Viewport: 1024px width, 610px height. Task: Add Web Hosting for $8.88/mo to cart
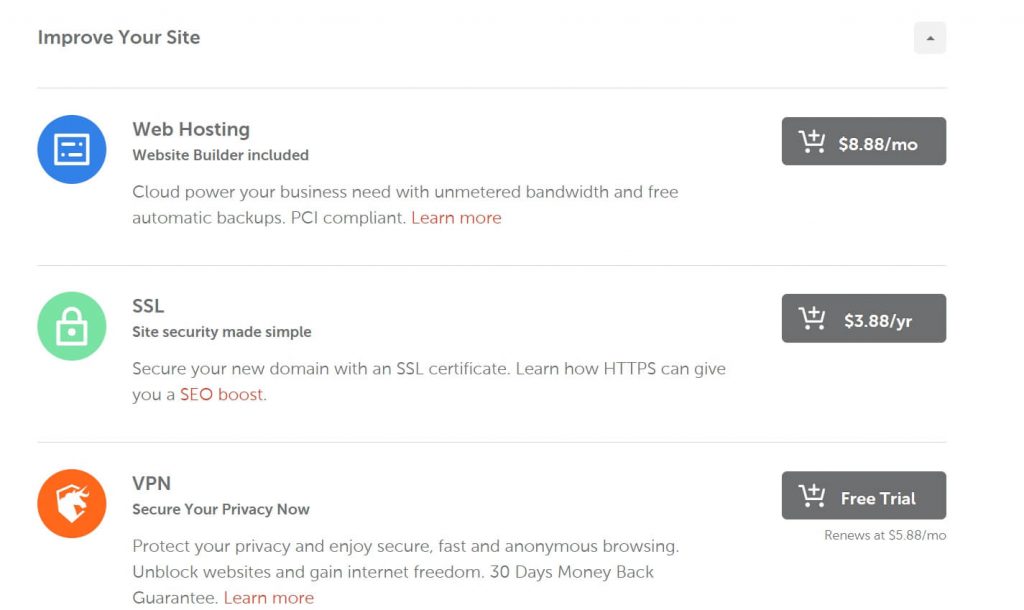click(x=863, y=141)
